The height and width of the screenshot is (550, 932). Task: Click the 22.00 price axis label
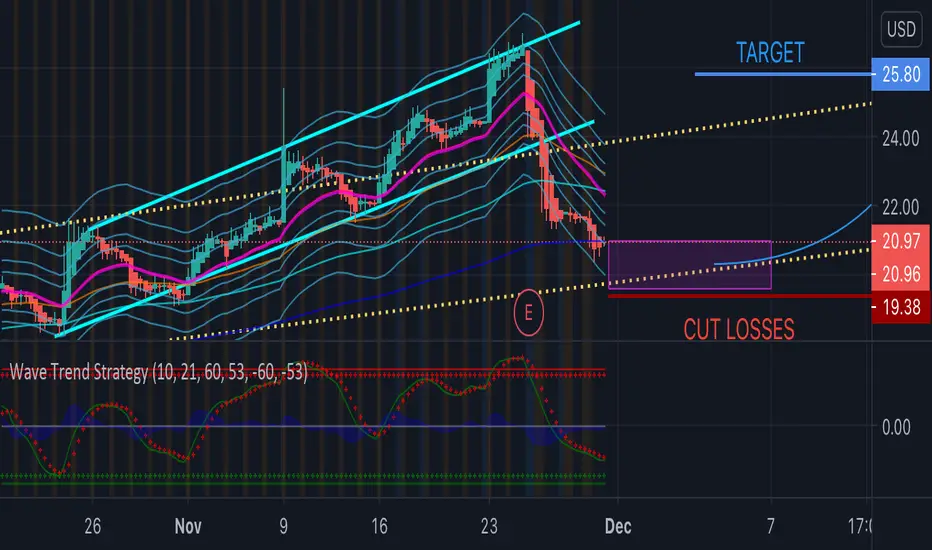coord(900,207)
